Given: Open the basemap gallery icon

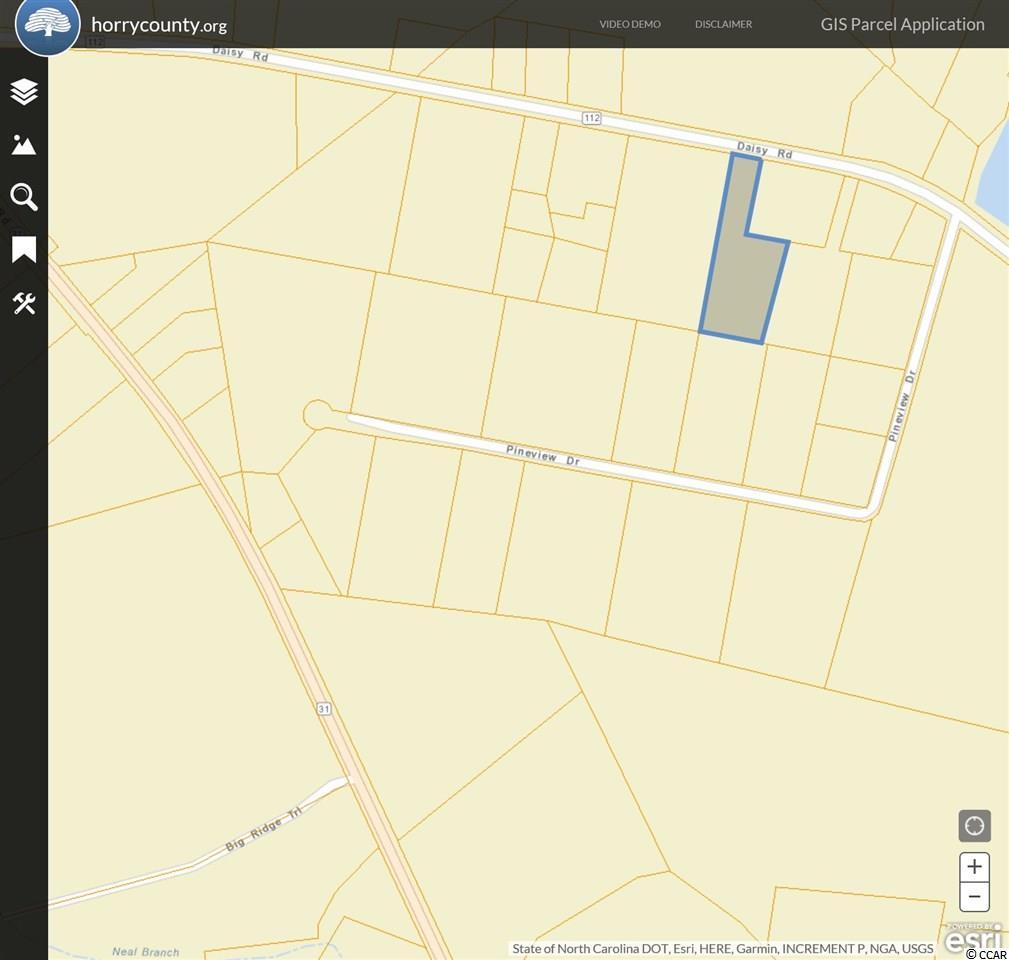Looking at the screenshot, I should click(24, 145).
